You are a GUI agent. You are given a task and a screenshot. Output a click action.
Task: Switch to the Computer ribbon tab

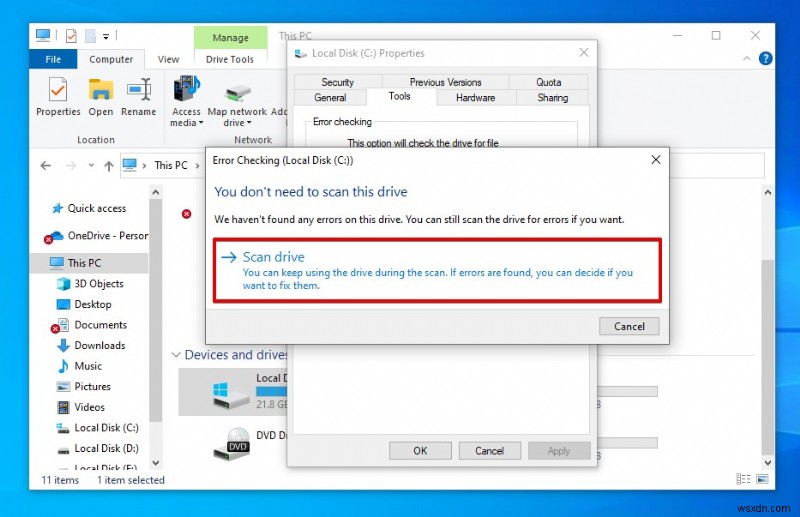111,59
